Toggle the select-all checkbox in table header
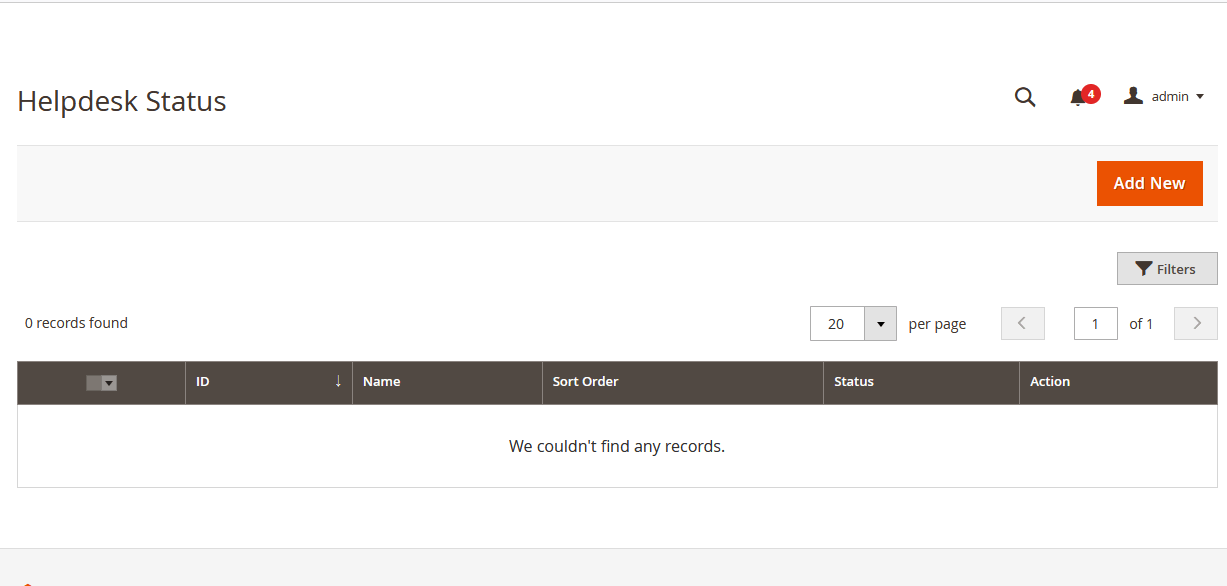This screenshot has width=1227, height=586. click(x=94, y=382)
